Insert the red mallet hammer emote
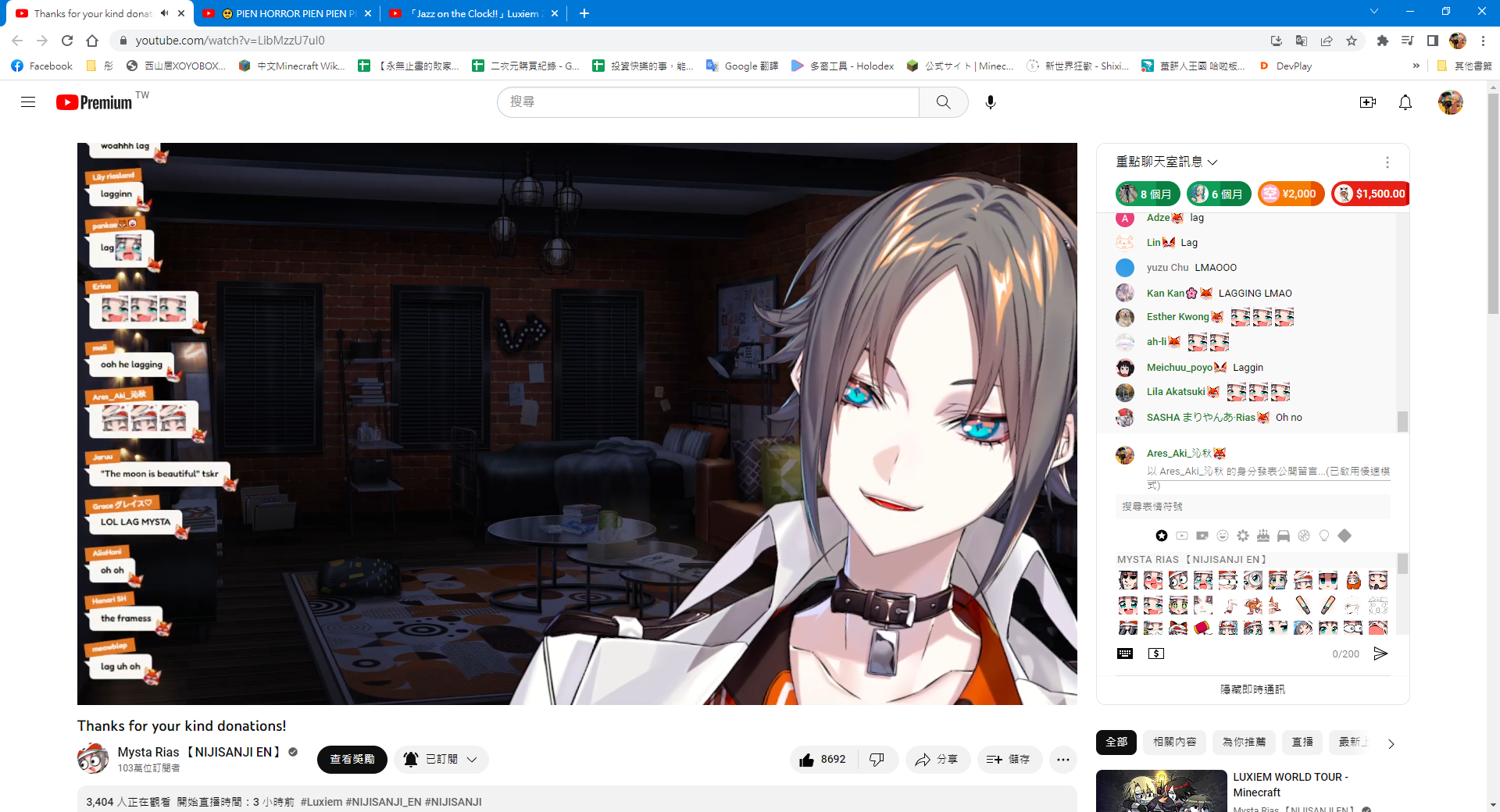1500x812 pixels. pos(1203,628)
